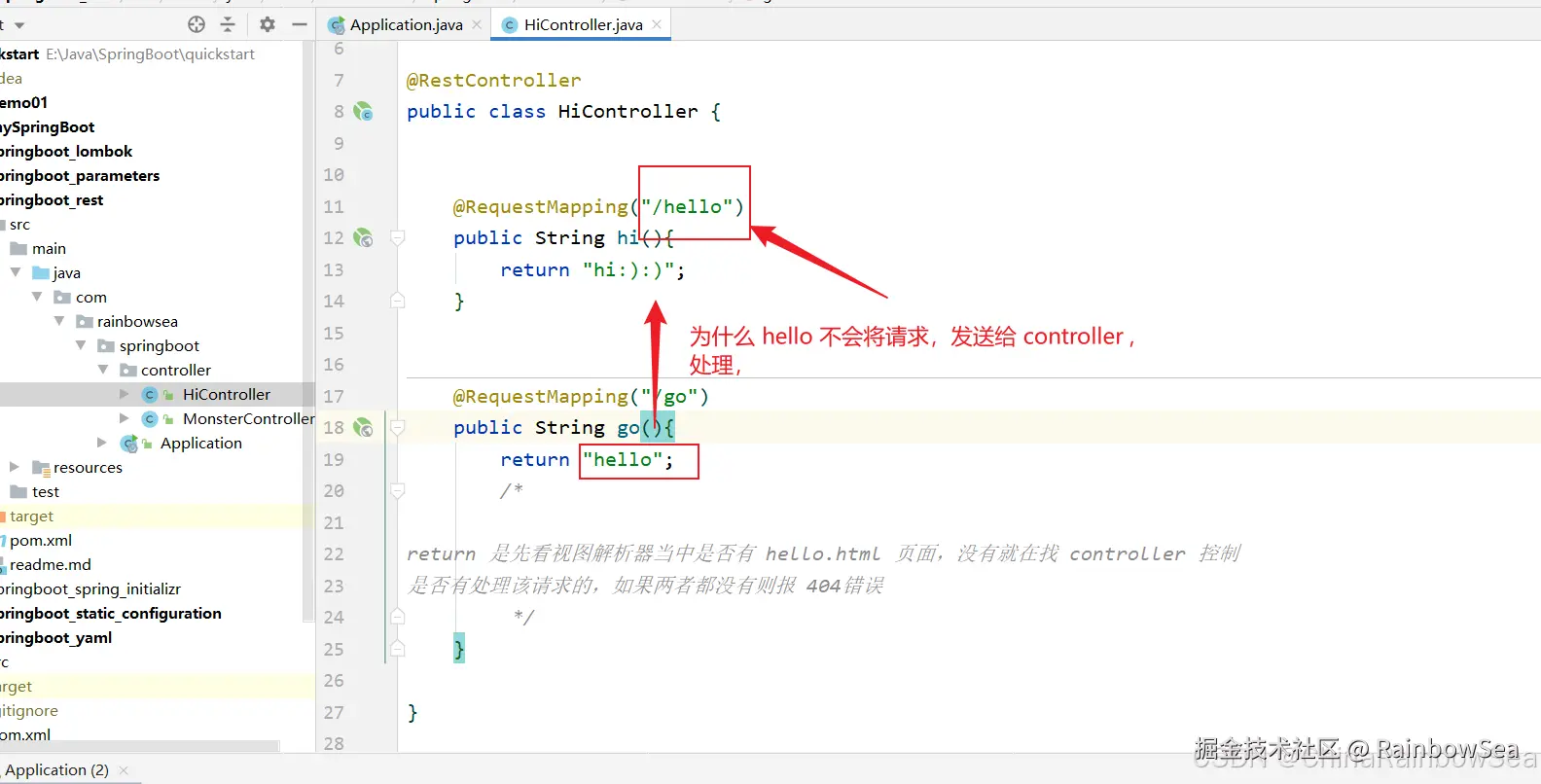Viewport: 1541px width, 784px height.
Task: Click the comment fold end marker at line 24
Action: (397, 617)
